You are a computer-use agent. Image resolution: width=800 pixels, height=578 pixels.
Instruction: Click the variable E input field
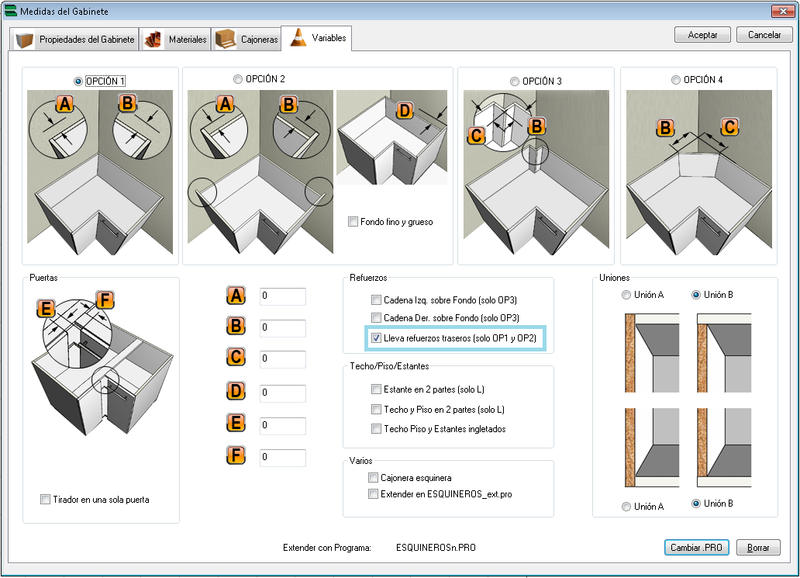[283, 425]
